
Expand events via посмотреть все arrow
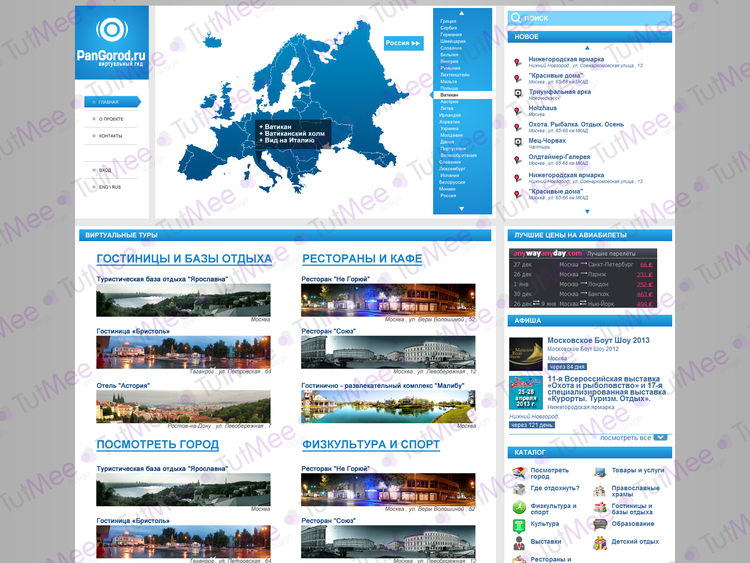click(x=659, y=438)
